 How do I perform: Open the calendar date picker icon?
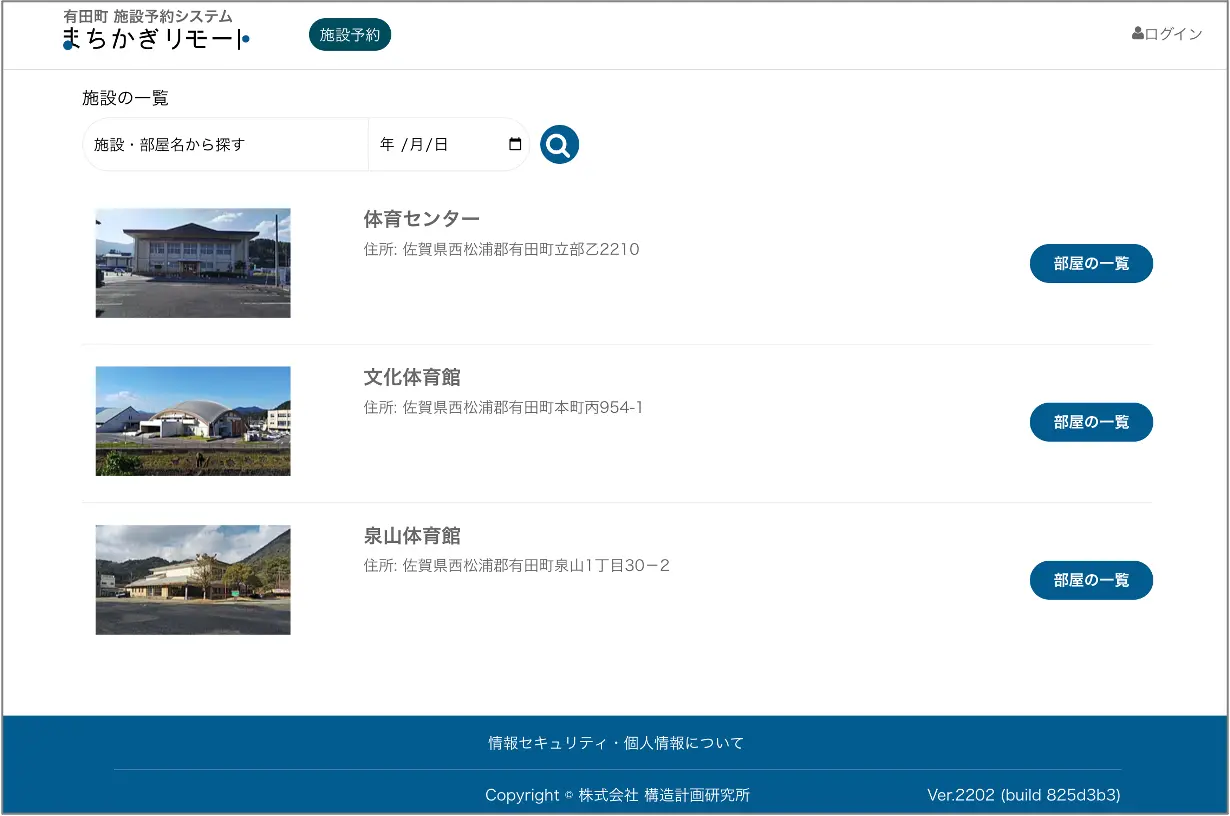pos(515,144)
